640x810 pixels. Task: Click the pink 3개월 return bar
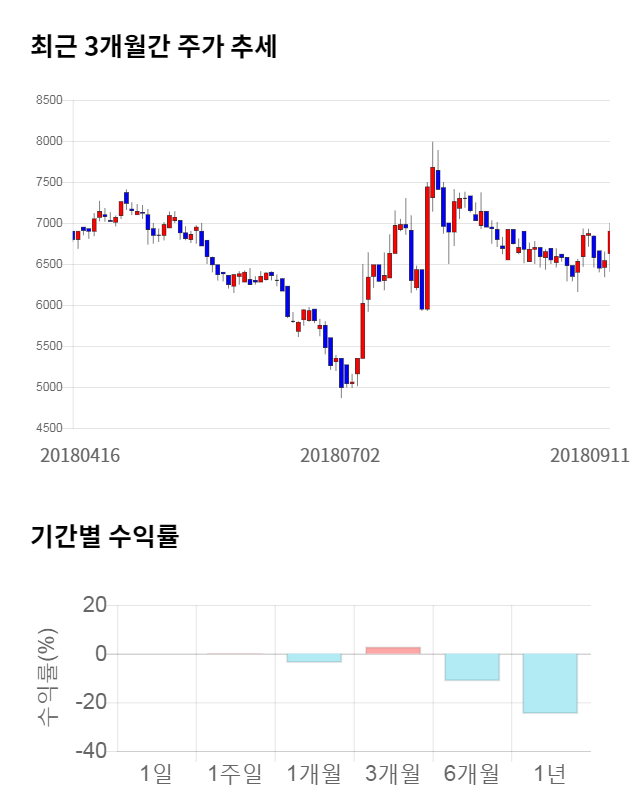coord(393,651)
